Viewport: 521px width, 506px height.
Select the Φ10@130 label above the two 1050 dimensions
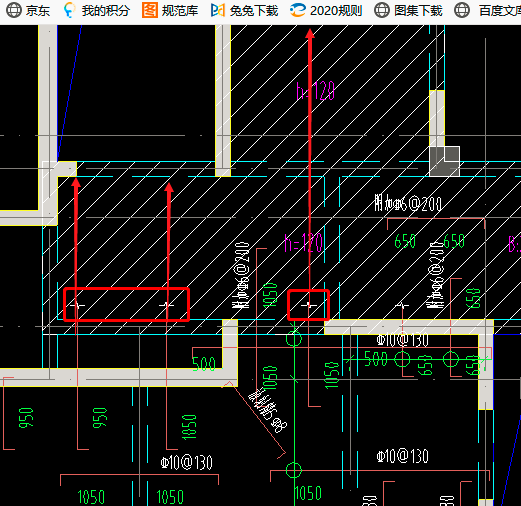pos(186,462)
